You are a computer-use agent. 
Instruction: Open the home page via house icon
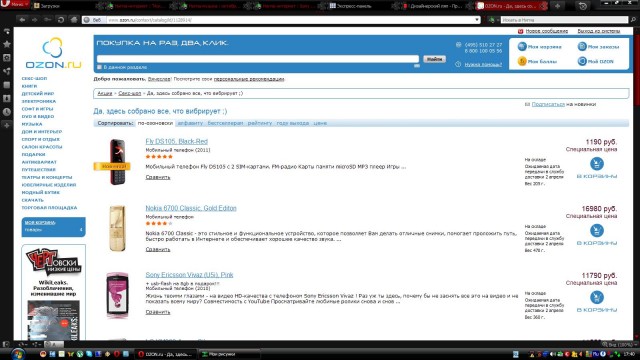(x=73, y=20)
